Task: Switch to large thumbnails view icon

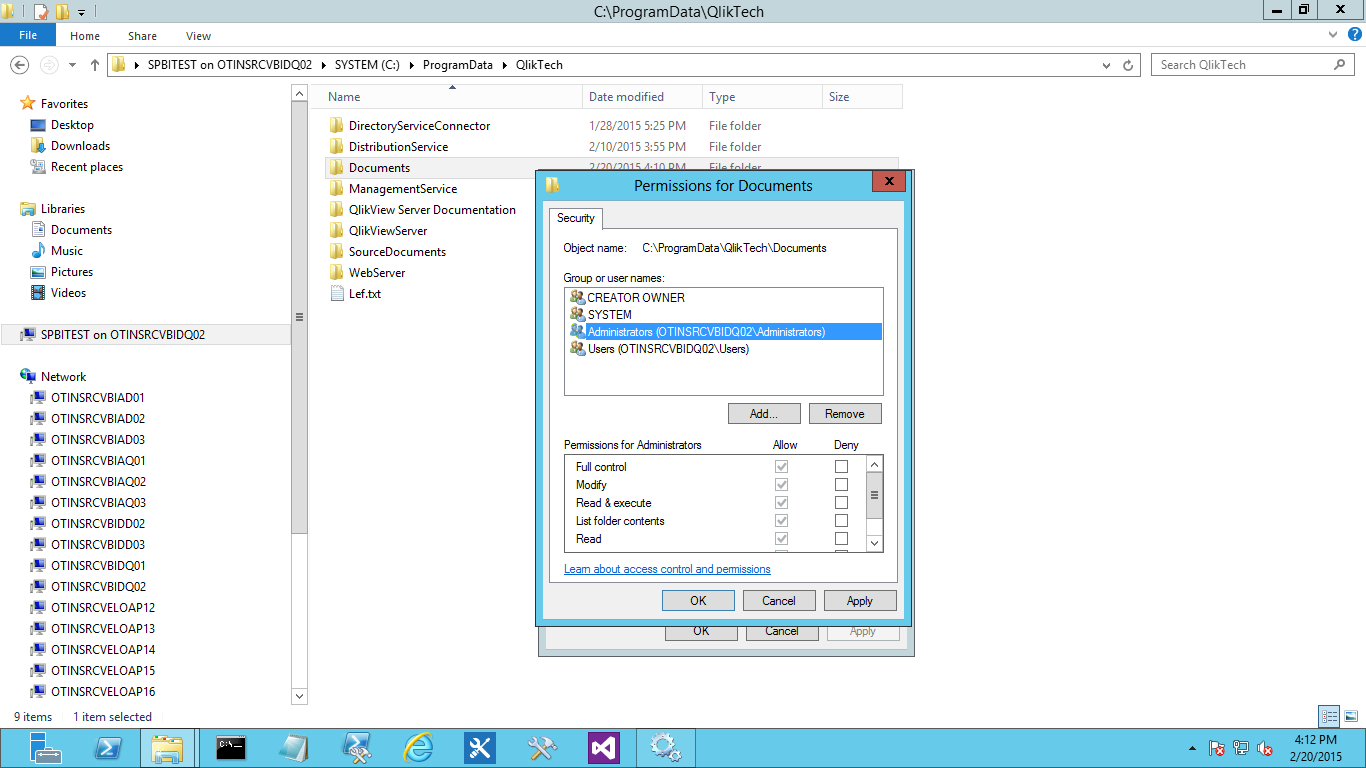Action: click(1351, 716)
